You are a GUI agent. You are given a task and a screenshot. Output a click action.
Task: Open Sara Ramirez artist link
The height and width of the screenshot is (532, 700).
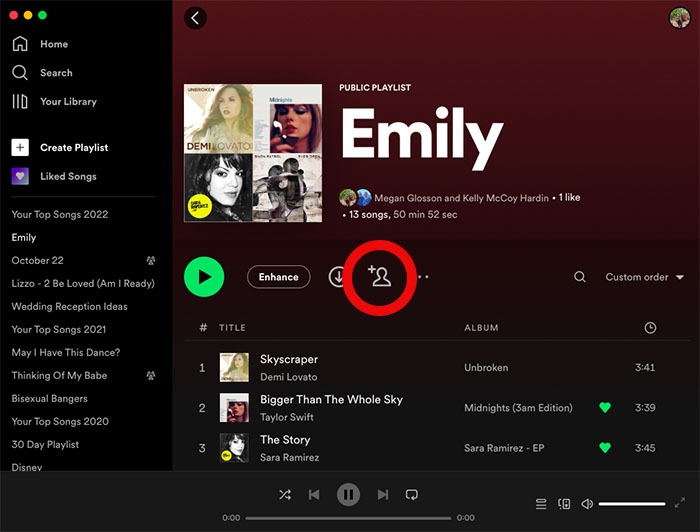289,457
